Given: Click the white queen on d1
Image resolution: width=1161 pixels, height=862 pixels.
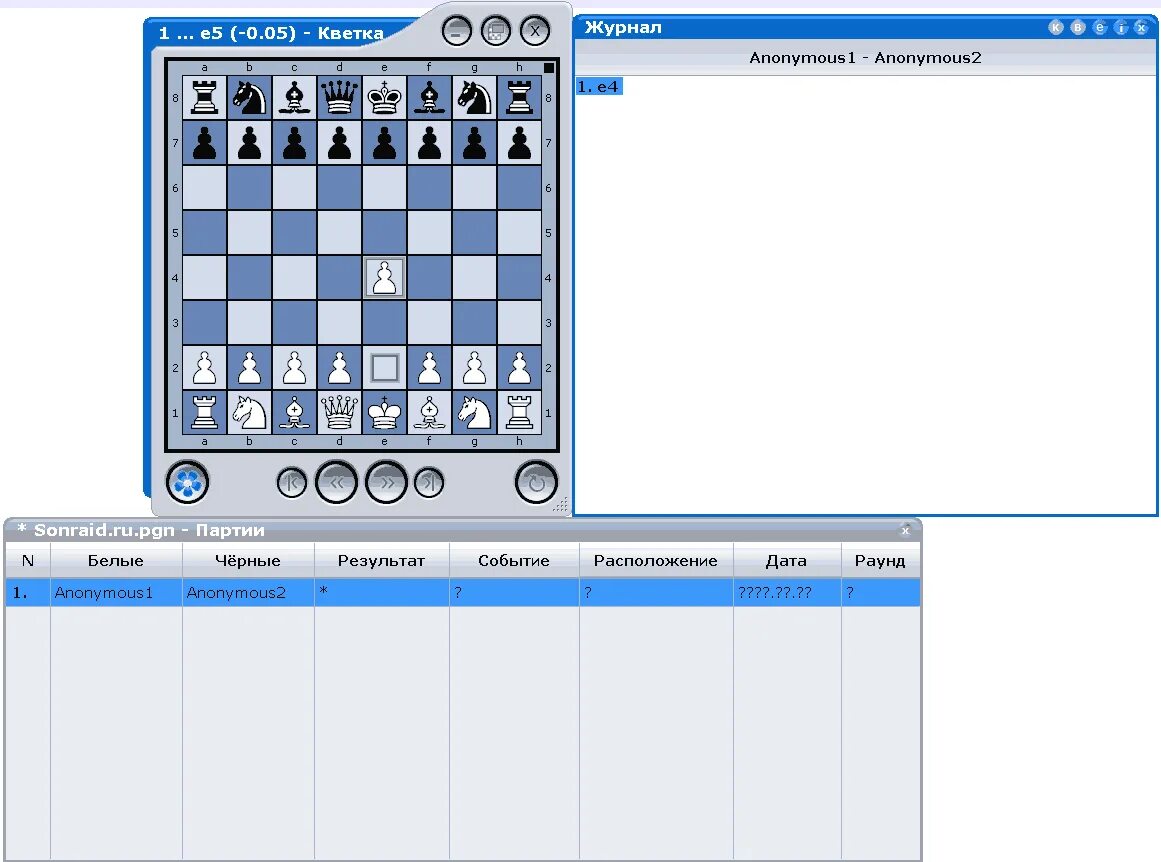Looking at the screenshot, I should (x=339, y=412).
